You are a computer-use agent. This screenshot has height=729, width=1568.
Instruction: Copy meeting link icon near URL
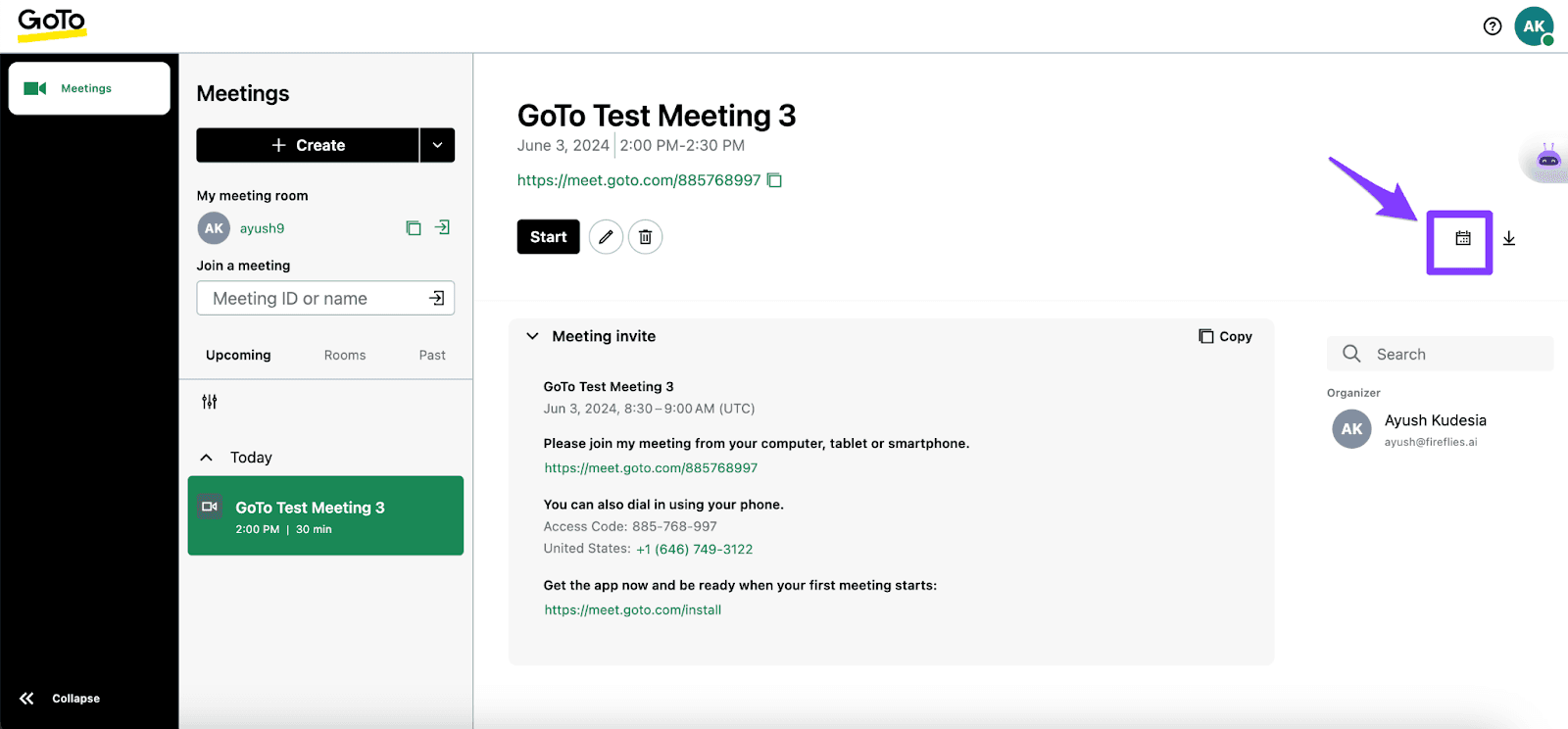click(x=774, y=180)
